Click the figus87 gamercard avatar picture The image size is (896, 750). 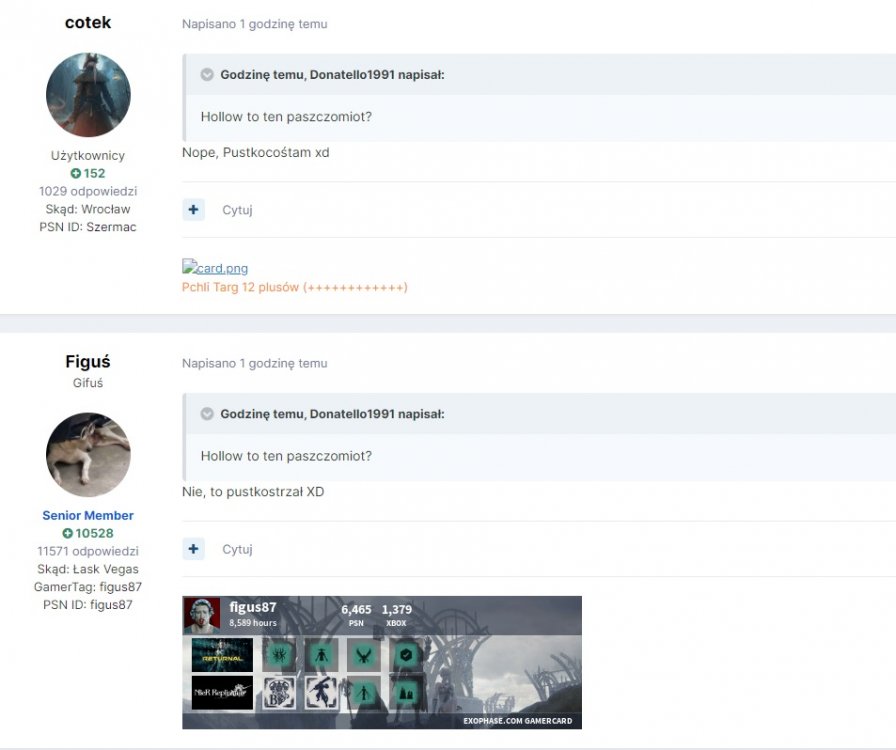201,615
